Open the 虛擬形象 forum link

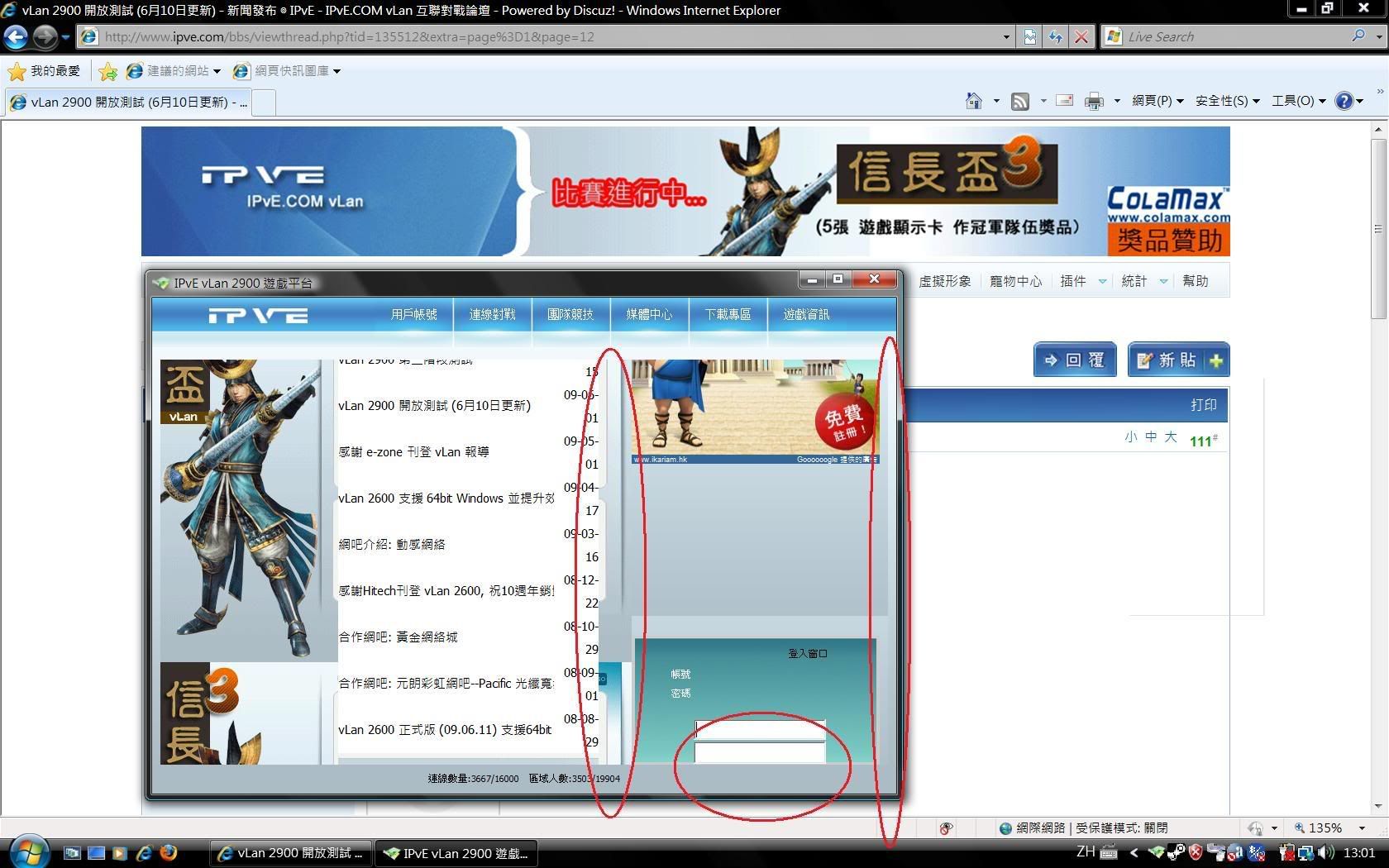[x=945, y=282]
